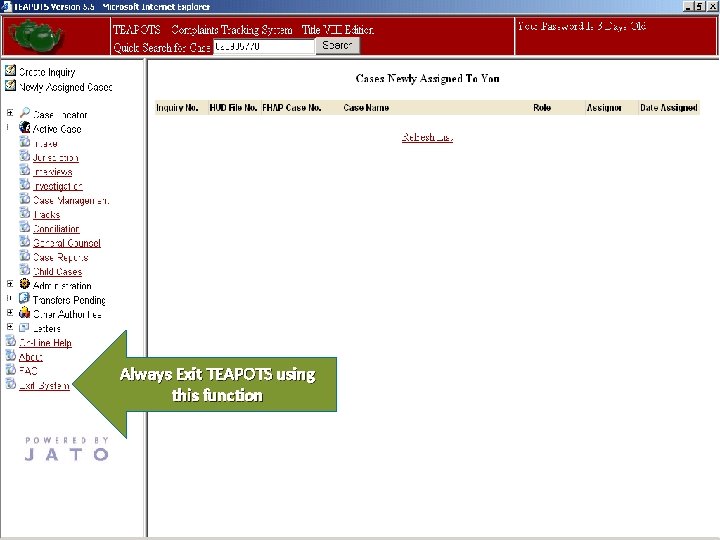Select the Transfers Pending label

(69, 300)
